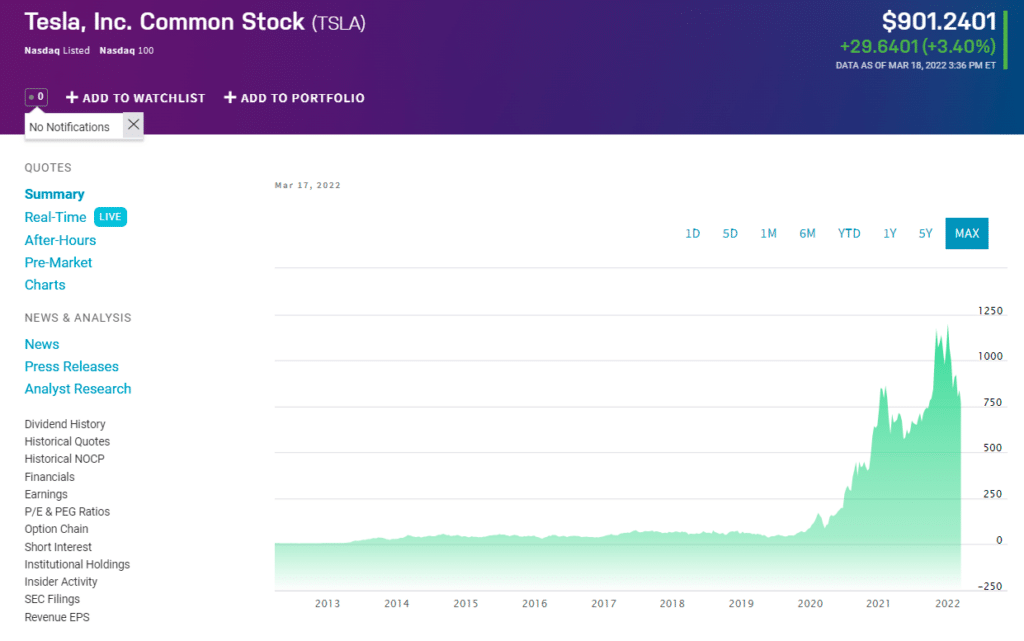View P/E & PEG Ratios
Image resolution: width=1024 pixels, height=641 pixels.
tap(67, 512)
